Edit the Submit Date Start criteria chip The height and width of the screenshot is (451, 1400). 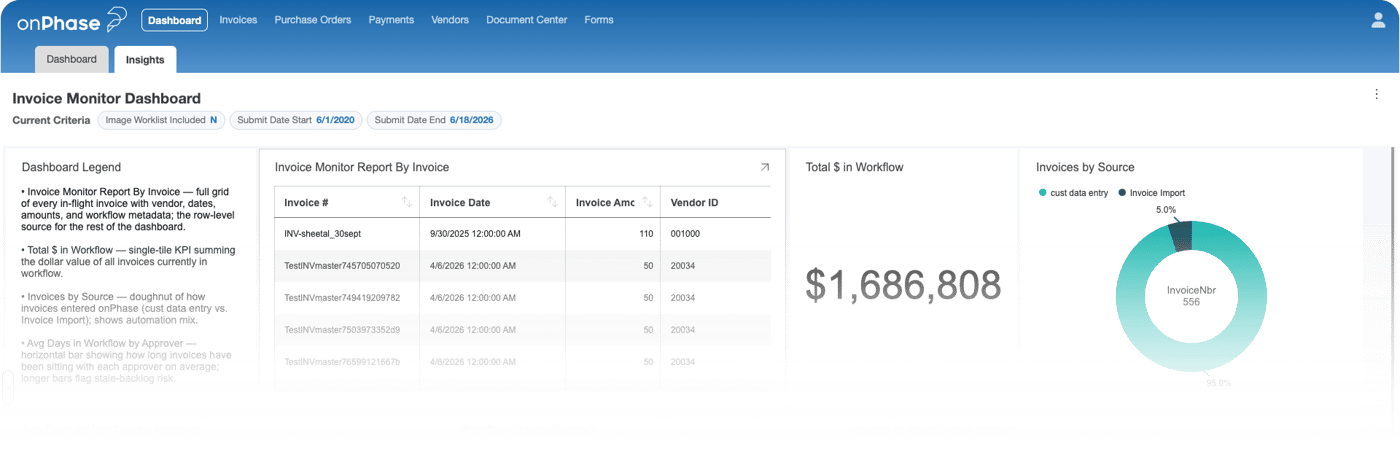tap(296, 120)
